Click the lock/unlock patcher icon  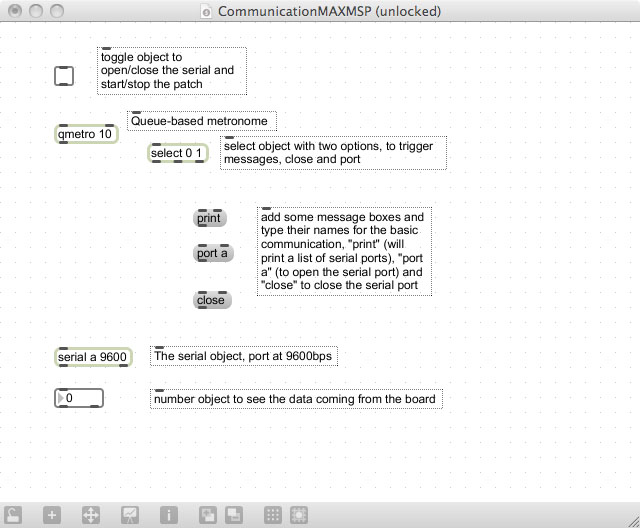pyautogui.click(x=13, y=515)
